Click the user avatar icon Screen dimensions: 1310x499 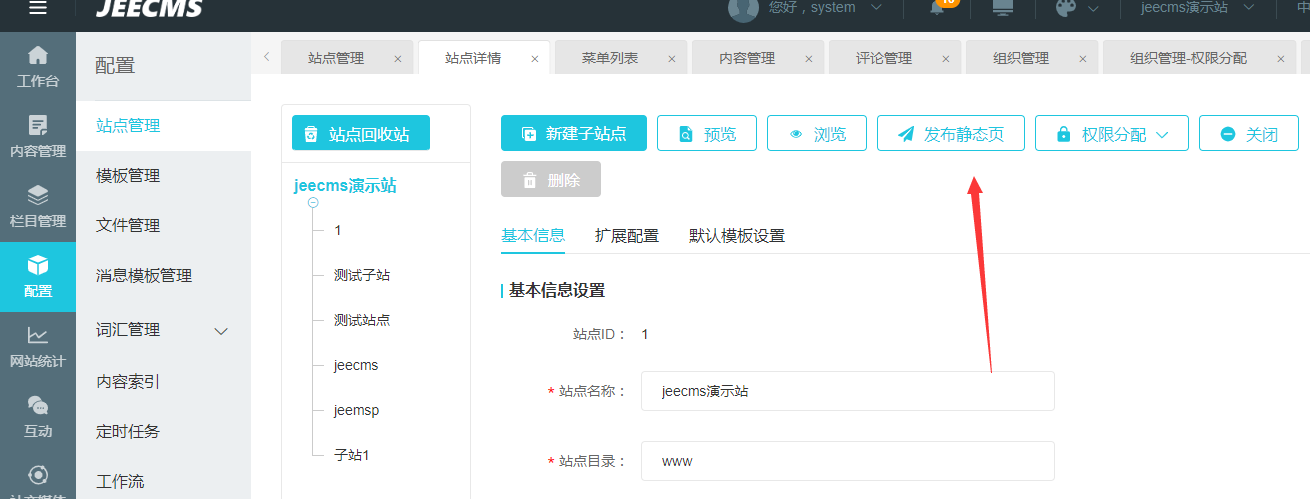click(x=743, y=8)
